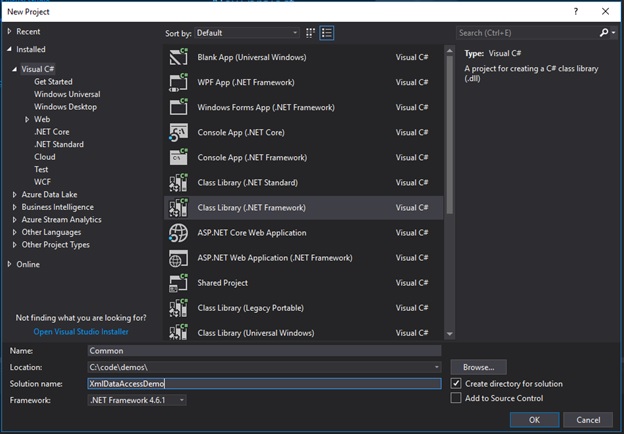
Task: Select Get Started category
Action: tap(53, 82)
